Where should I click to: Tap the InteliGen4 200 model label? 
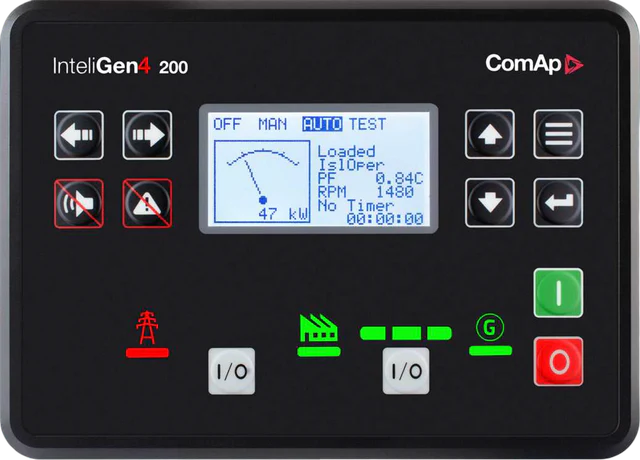120,66
